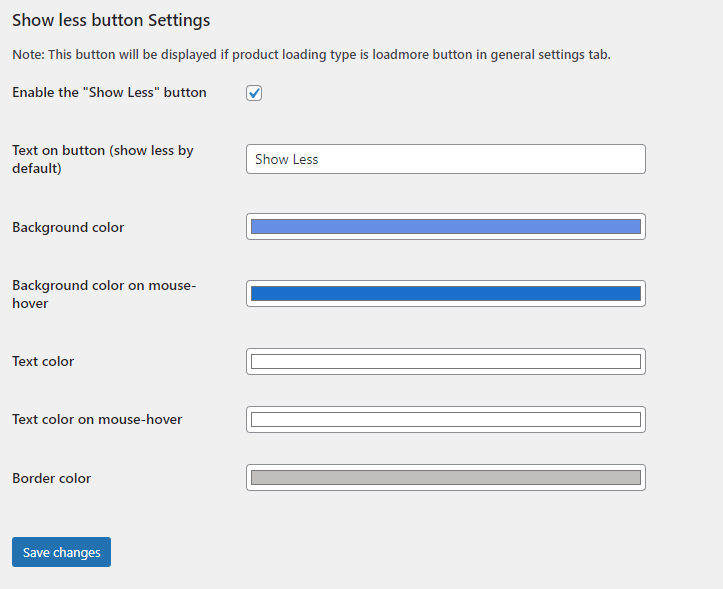This screenshot has height=589, width=723.
Task: Click the "Text color on mouse-hover" label
Action: pyautogui.click(x=97, y=420)
